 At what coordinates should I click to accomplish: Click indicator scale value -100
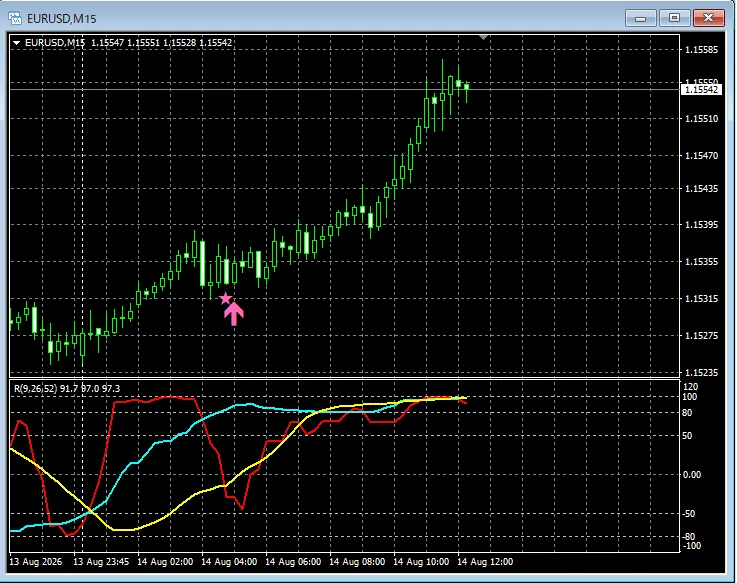[x=690, y=546]
